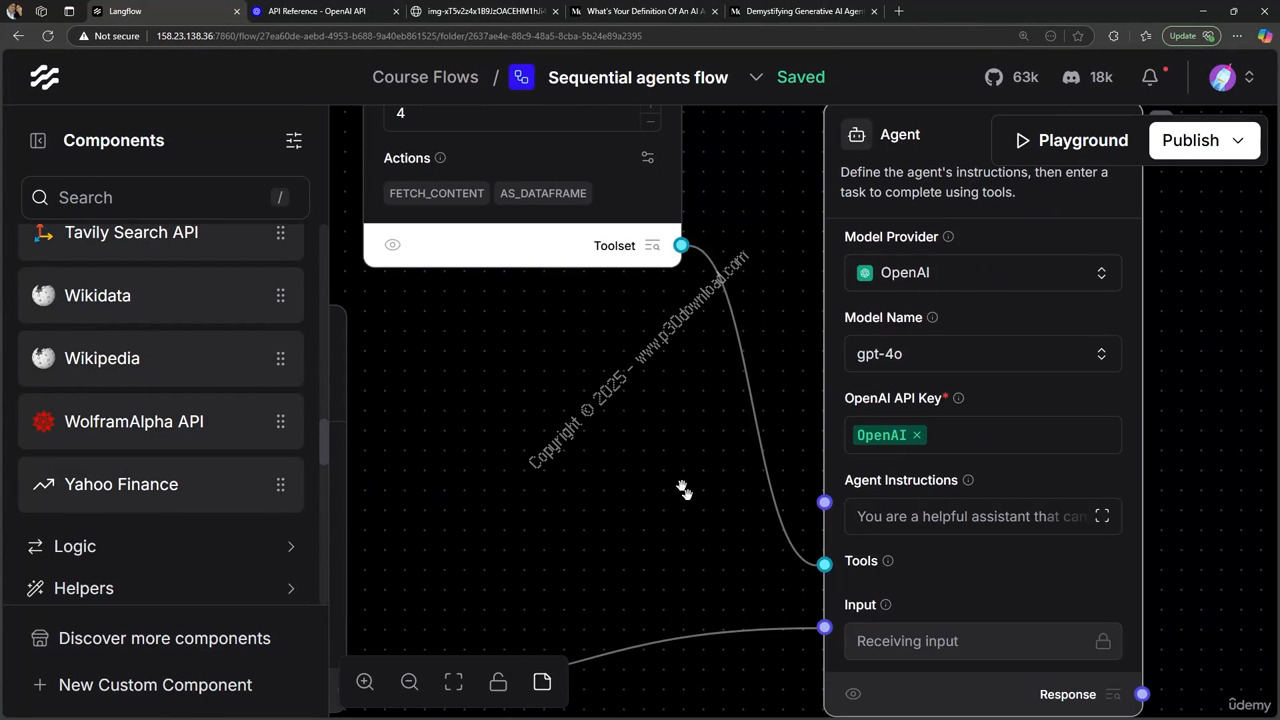Add a note to canvas
This screenshot has height=720, width=1280.
tap(542, 682)
